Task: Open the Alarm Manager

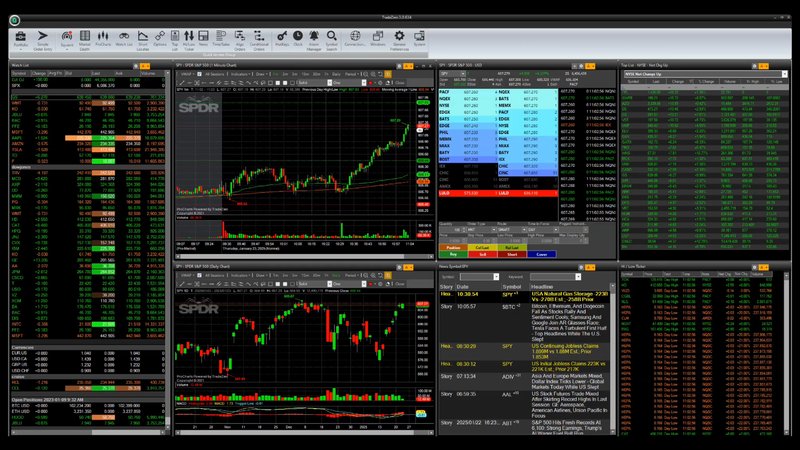Action: click(314, 40)
